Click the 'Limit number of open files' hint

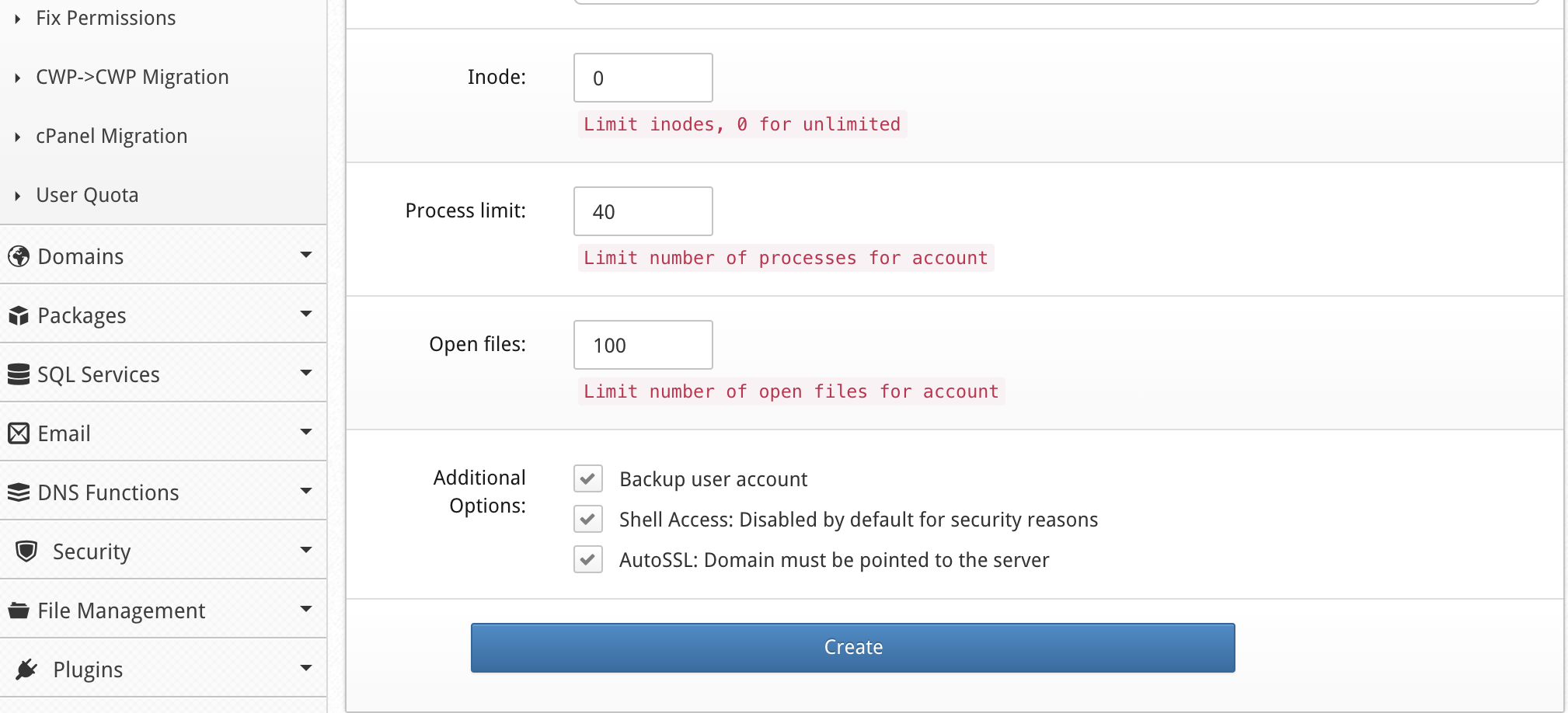(791, 391)
